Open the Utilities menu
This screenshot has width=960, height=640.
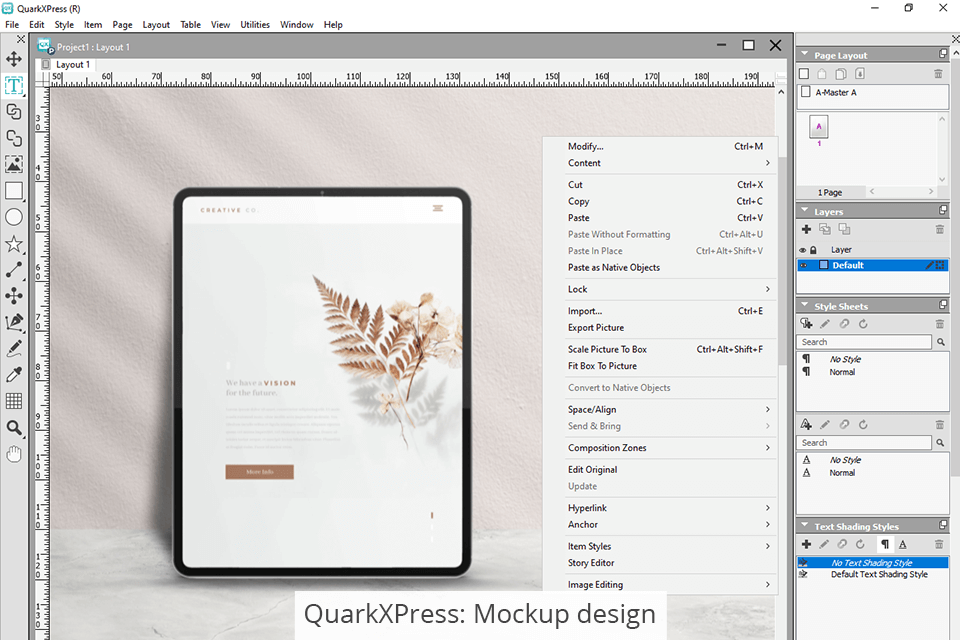(x=255, y=24)
